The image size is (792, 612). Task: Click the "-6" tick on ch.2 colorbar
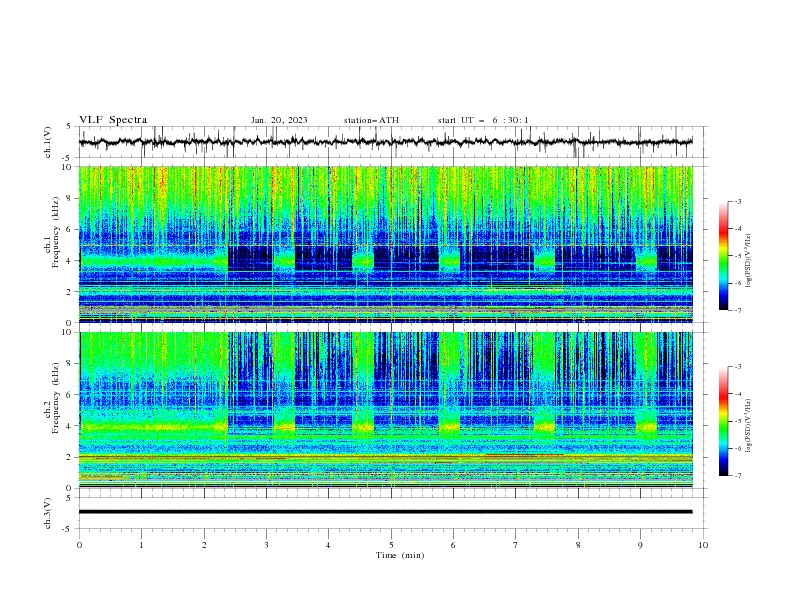tap(738, 448)
